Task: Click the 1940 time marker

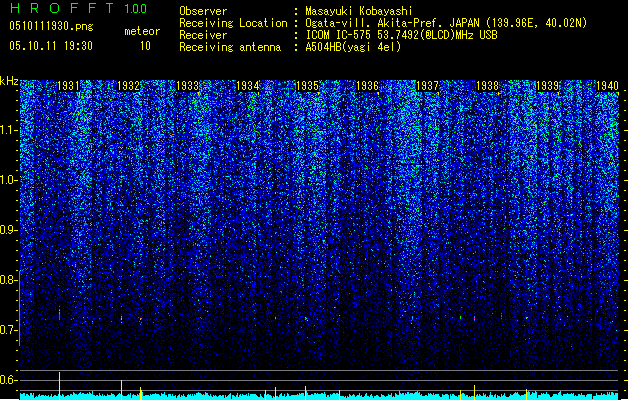Action: (607, 86)
